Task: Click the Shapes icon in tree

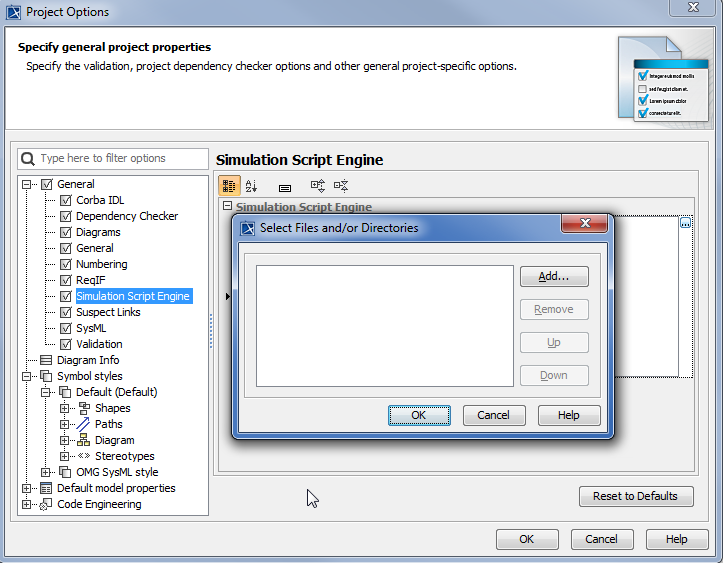Action: 84,408
